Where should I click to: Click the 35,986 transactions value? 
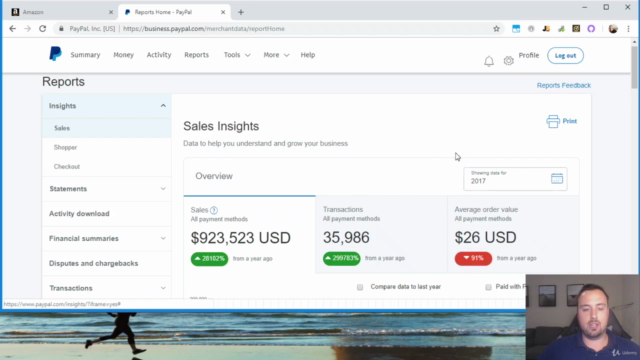coord(346,238)
